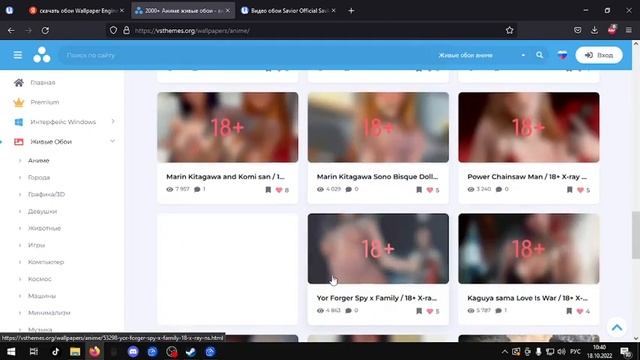The width and height of the screenshot is (640, 360).
Task: Like the Marin Kitagawa Sono Bisque Doll card
Action: click(430, 190)
